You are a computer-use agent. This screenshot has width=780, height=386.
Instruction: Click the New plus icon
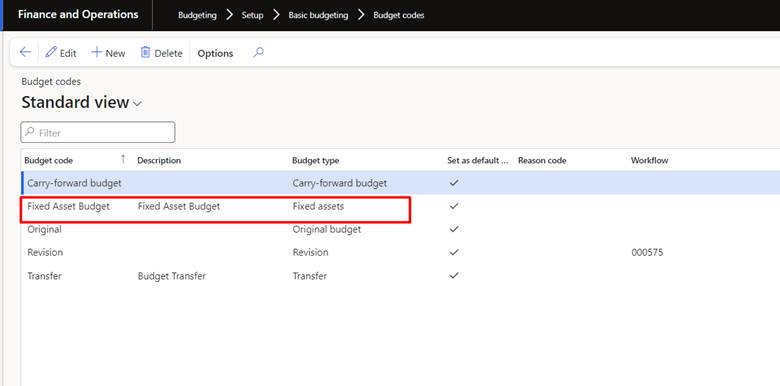pyautogui.click(x=97, y=52)
